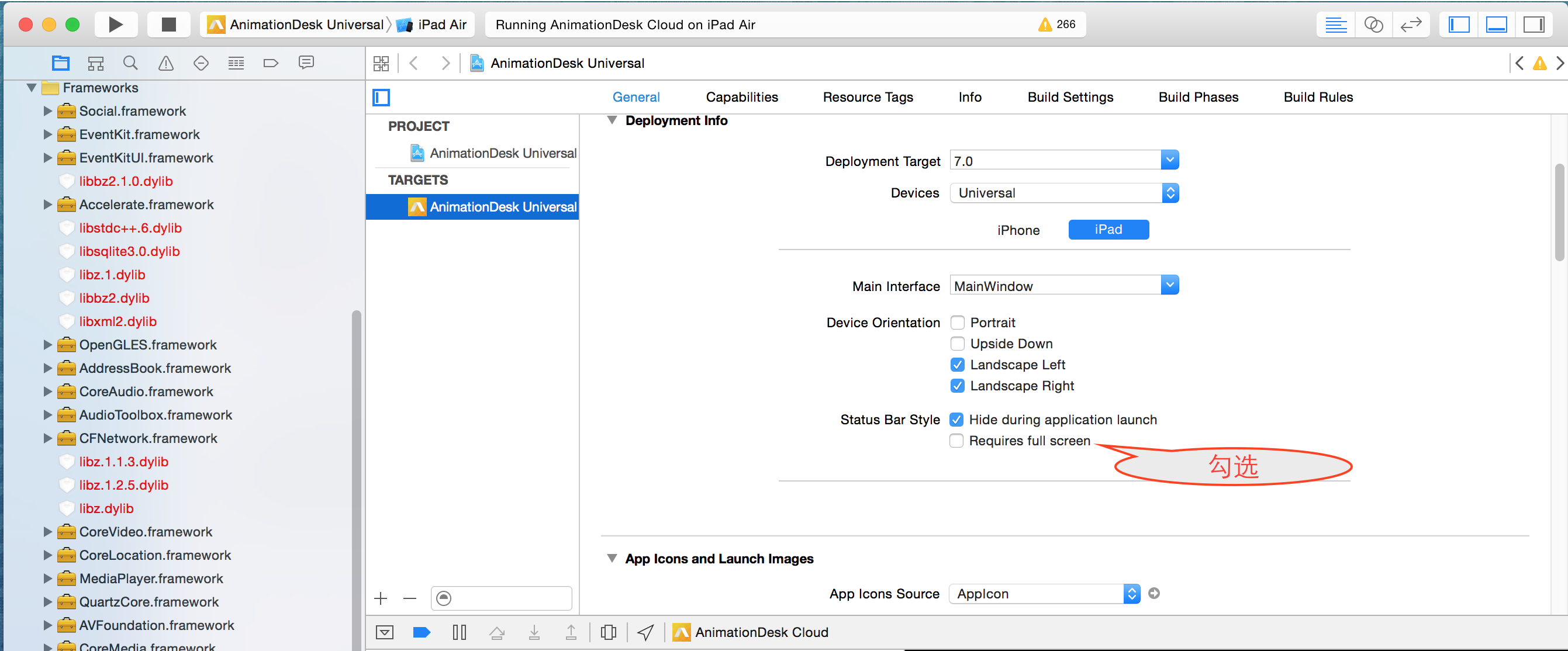Open Main Interface dropdown
Viewport: 1568px width, 651px height.
[1169, 285]
